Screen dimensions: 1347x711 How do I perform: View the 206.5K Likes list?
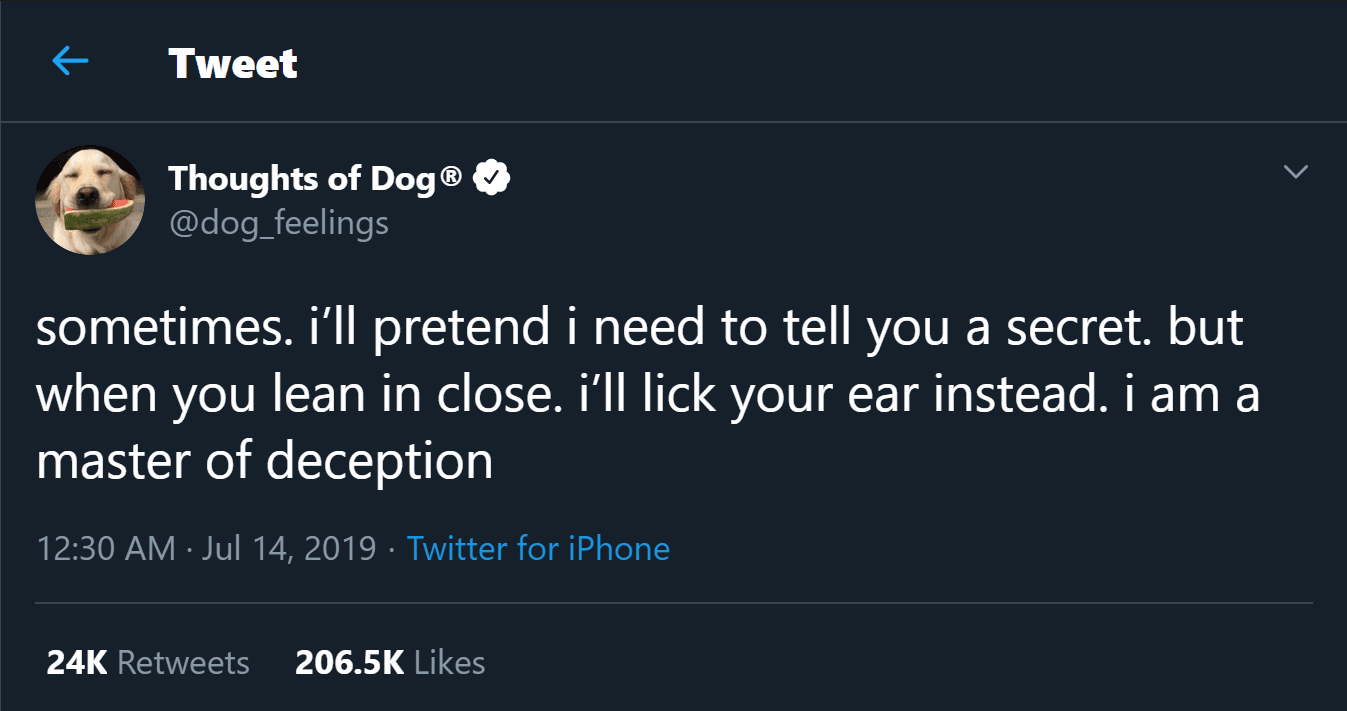390,663
